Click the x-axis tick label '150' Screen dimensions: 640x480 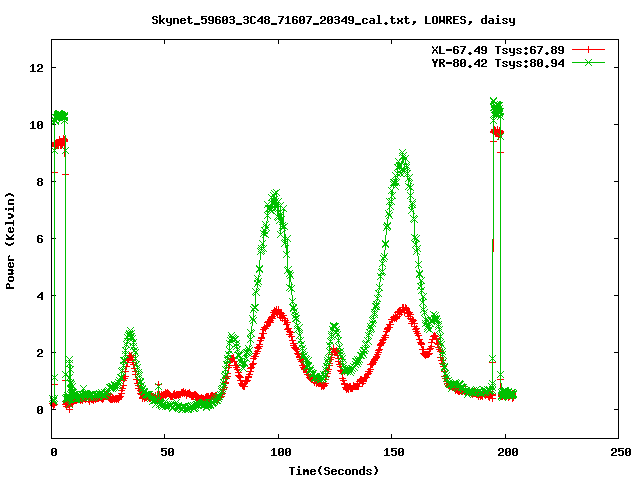393,452
